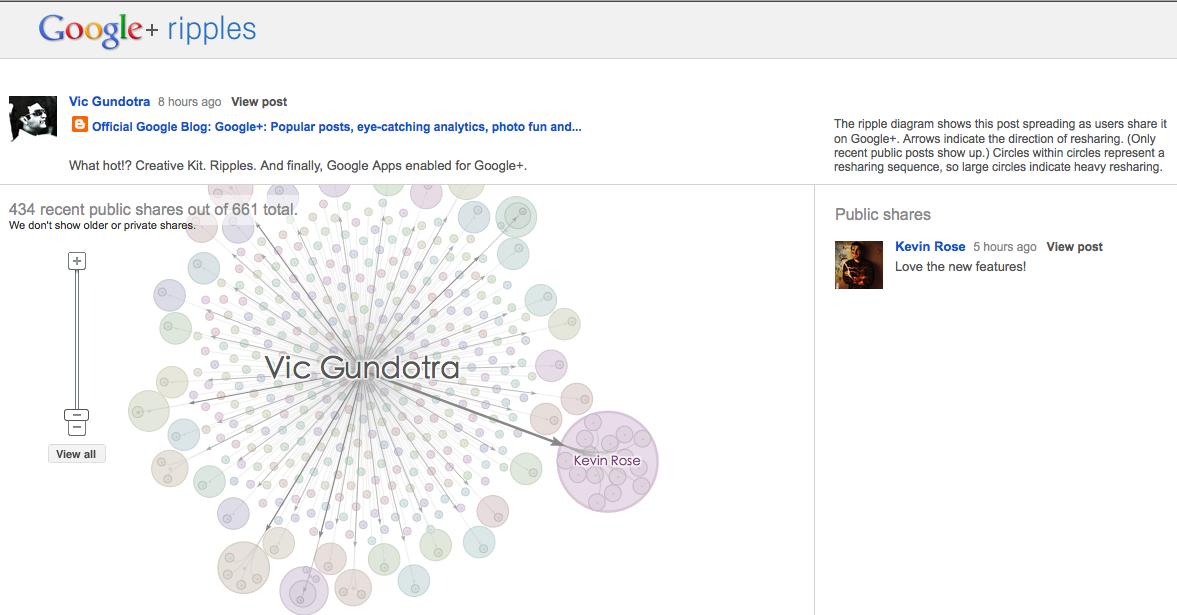Click the Google+ ripples logo

[x=147, y=30]
